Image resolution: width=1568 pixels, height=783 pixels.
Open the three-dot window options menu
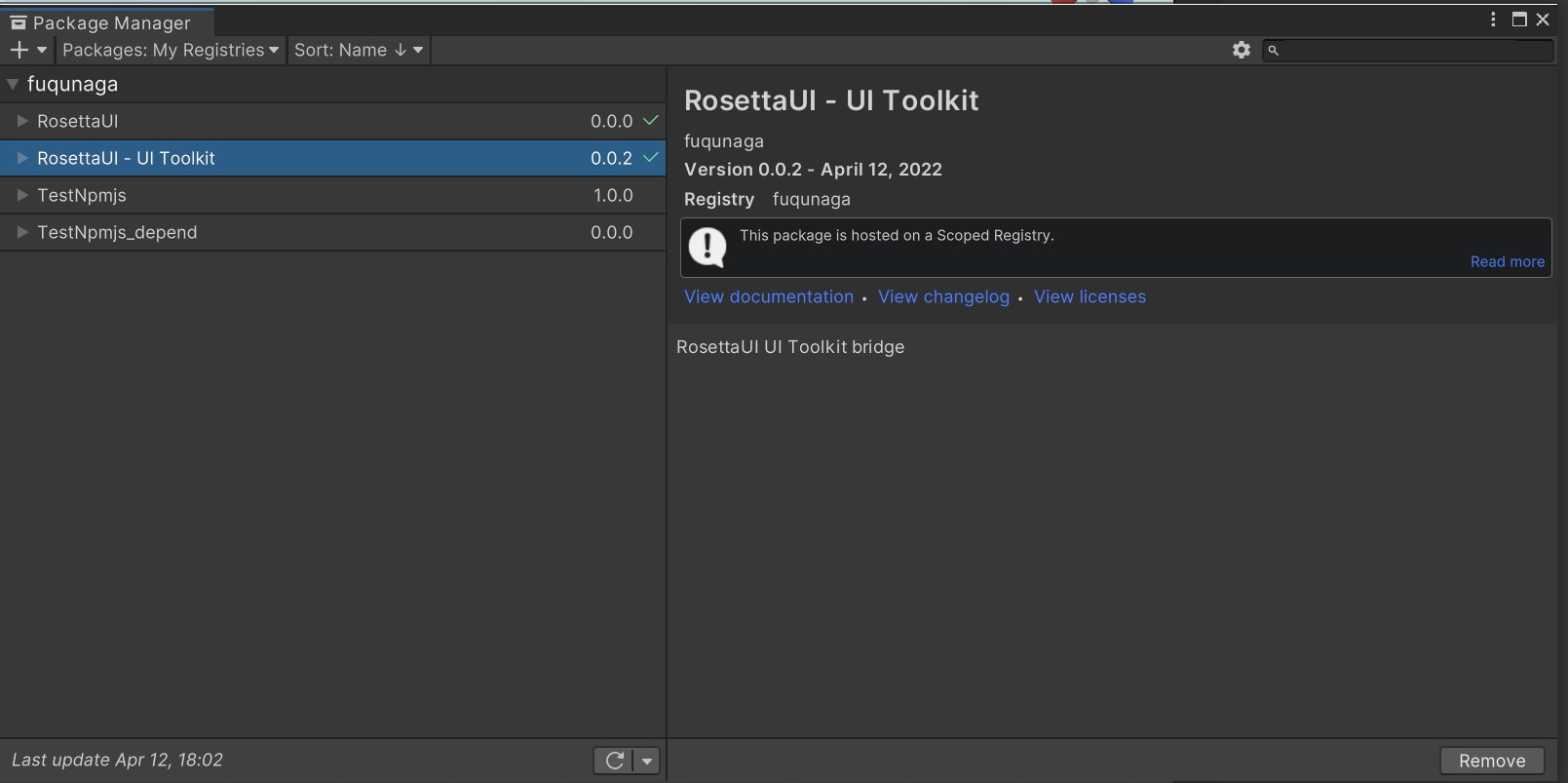(1493, 19)
